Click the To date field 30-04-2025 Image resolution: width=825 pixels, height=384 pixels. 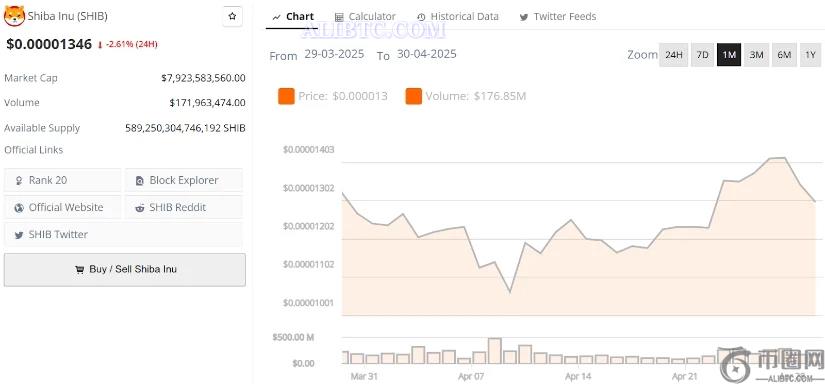(x=427, y=54)
